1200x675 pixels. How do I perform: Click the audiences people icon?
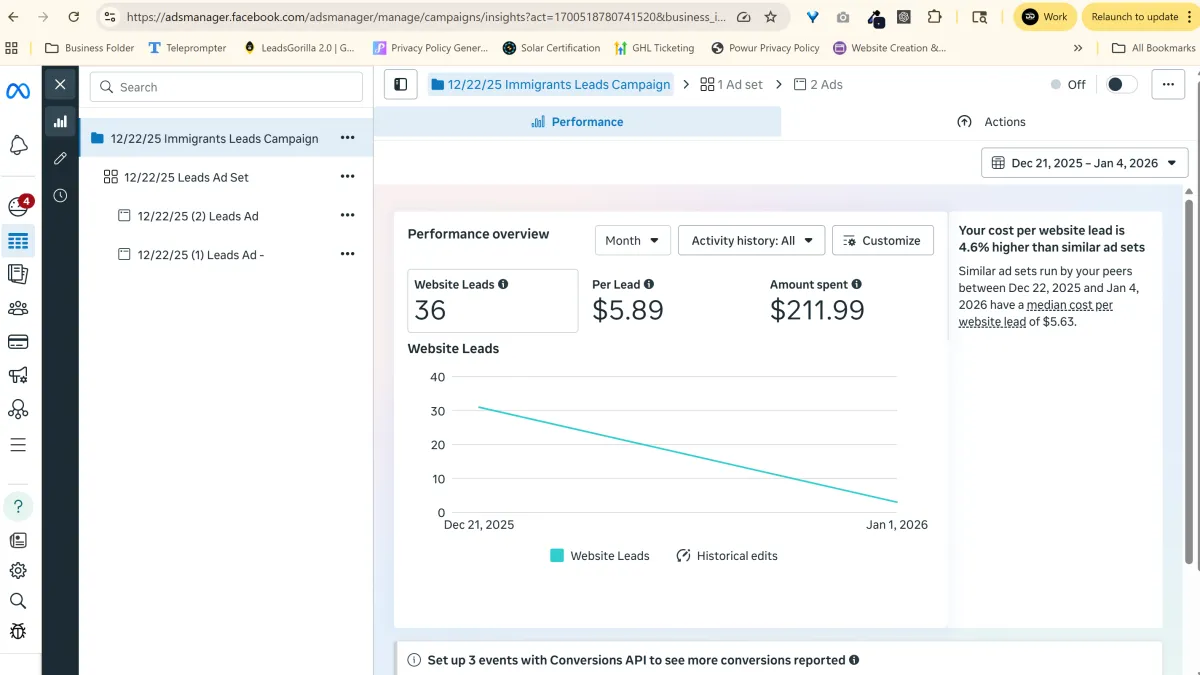[18, 308]
